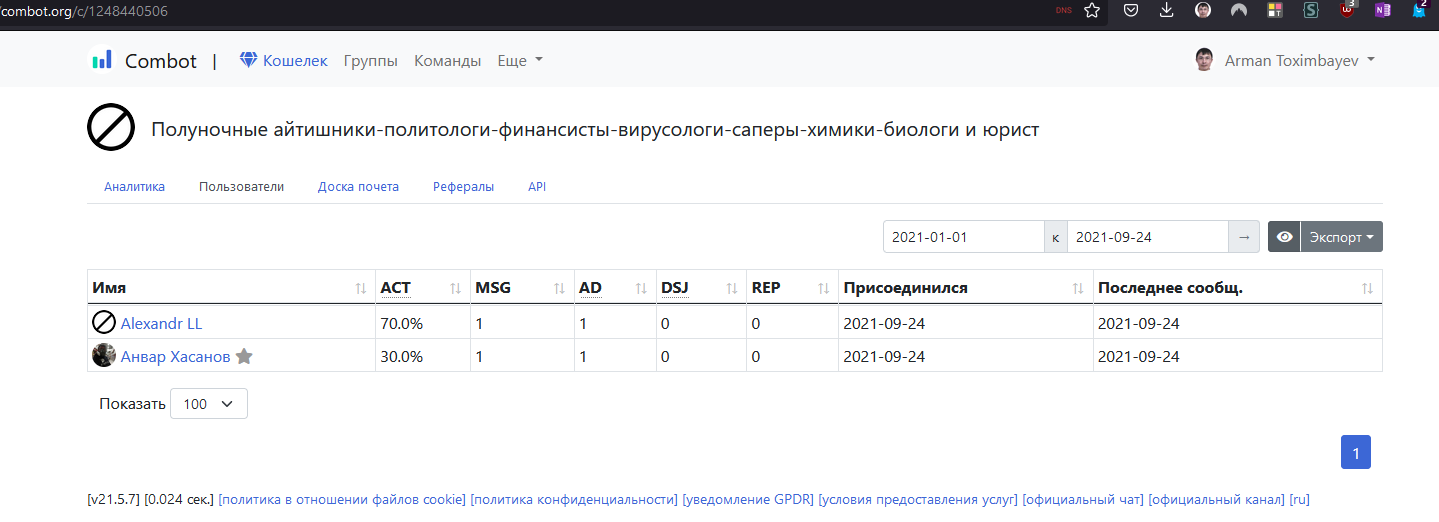Screen dimensions: 1439x522
Task: Switch to the Аналитика tab
Action: tap(134, 187)
